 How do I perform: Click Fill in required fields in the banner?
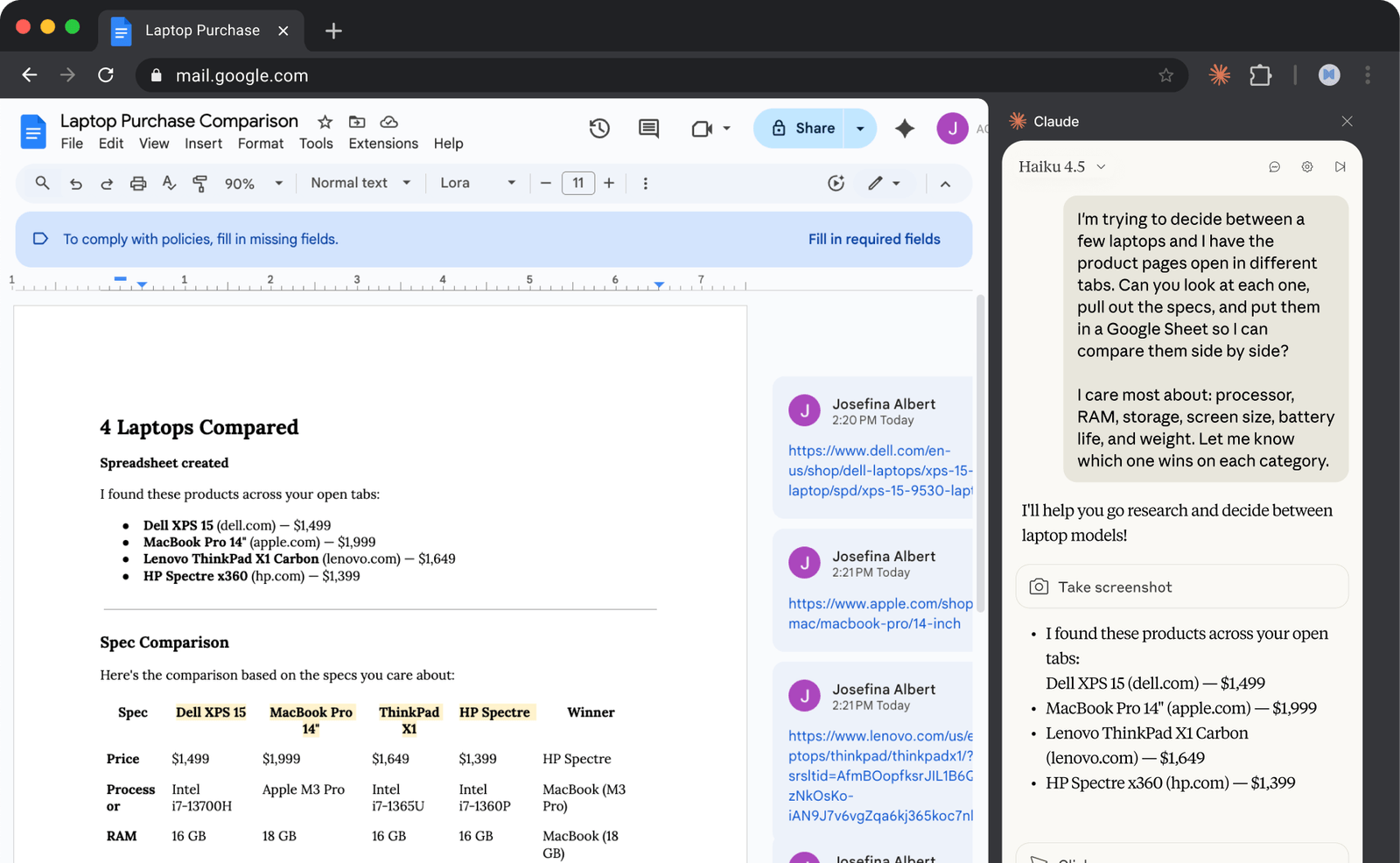pos(874,238)
